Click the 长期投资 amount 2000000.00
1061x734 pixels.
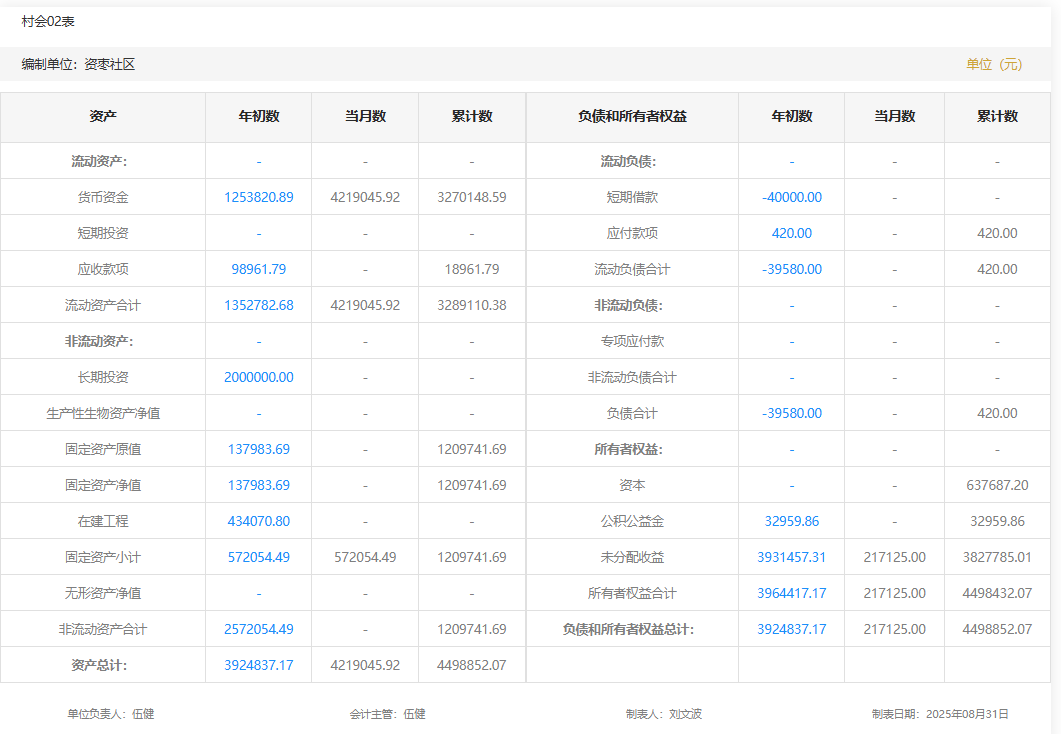pos(258,377)
